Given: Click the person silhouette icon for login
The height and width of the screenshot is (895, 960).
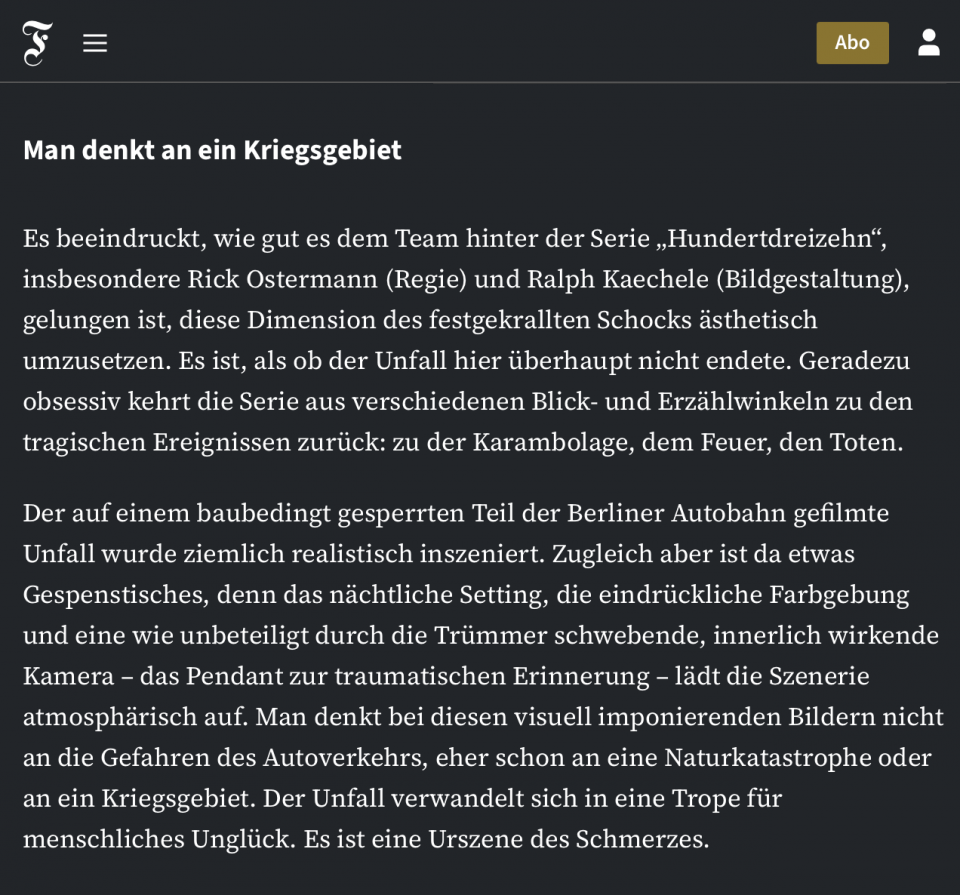Looking at the screenshot, I should point(929,42).
